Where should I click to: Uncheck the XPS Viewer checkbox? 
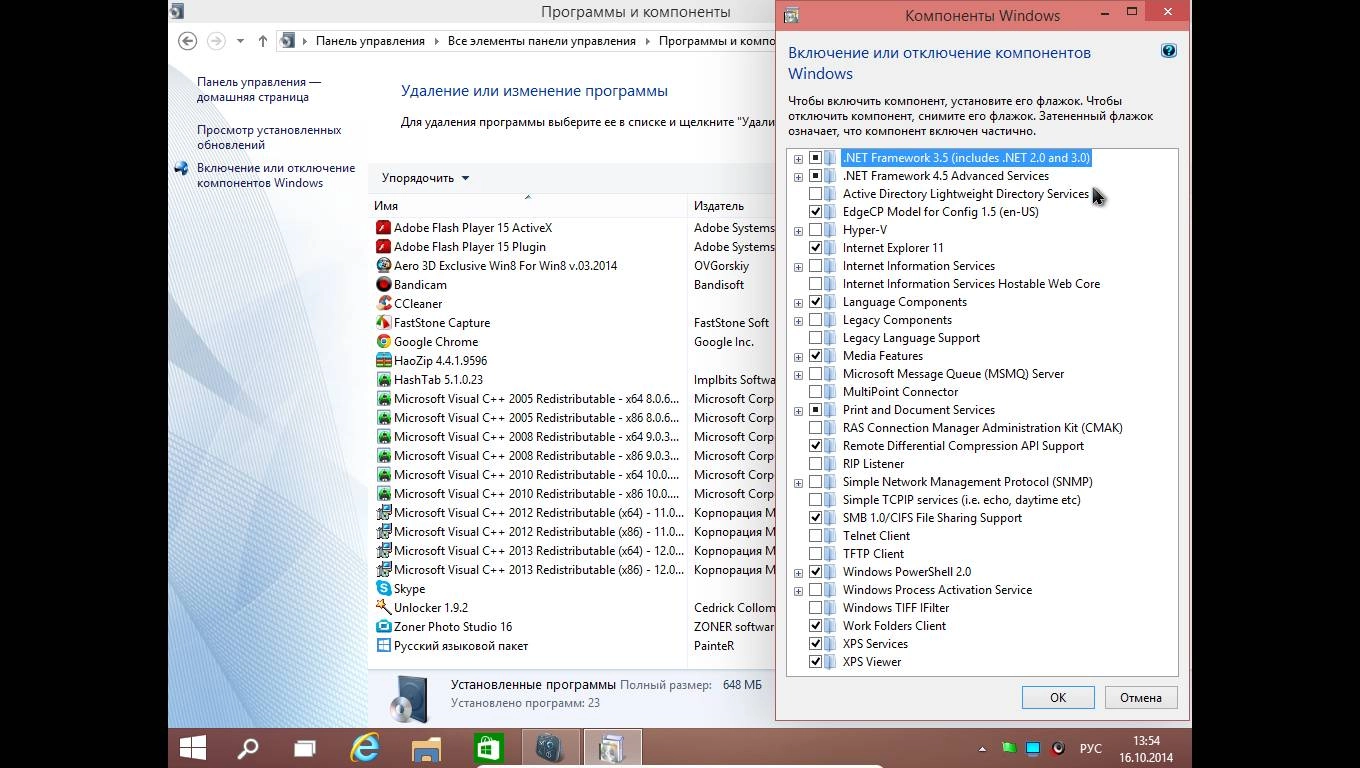(x=816, y=662)
